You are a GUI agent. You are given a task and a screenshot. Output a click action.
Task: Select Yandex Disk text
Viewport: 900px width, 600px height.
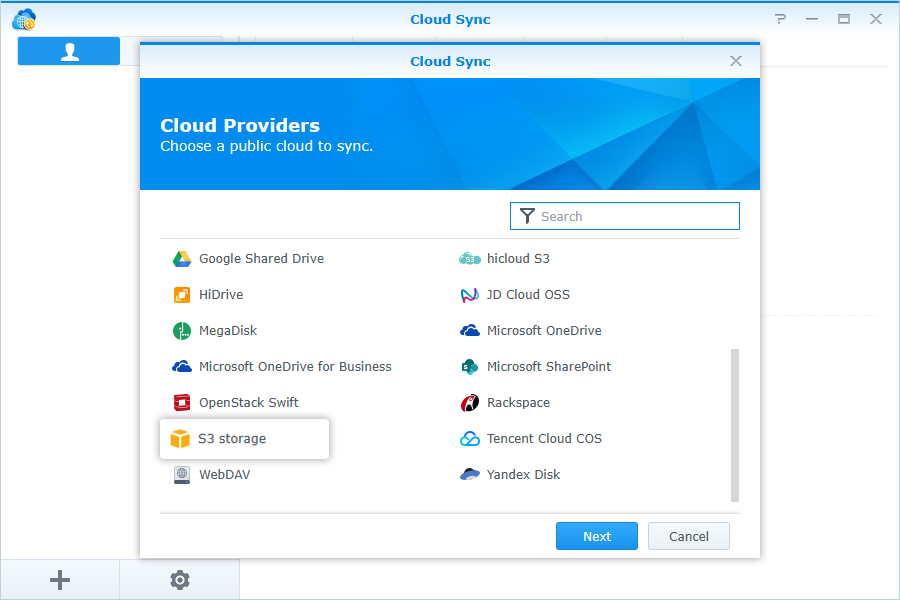tap(523, 474)
